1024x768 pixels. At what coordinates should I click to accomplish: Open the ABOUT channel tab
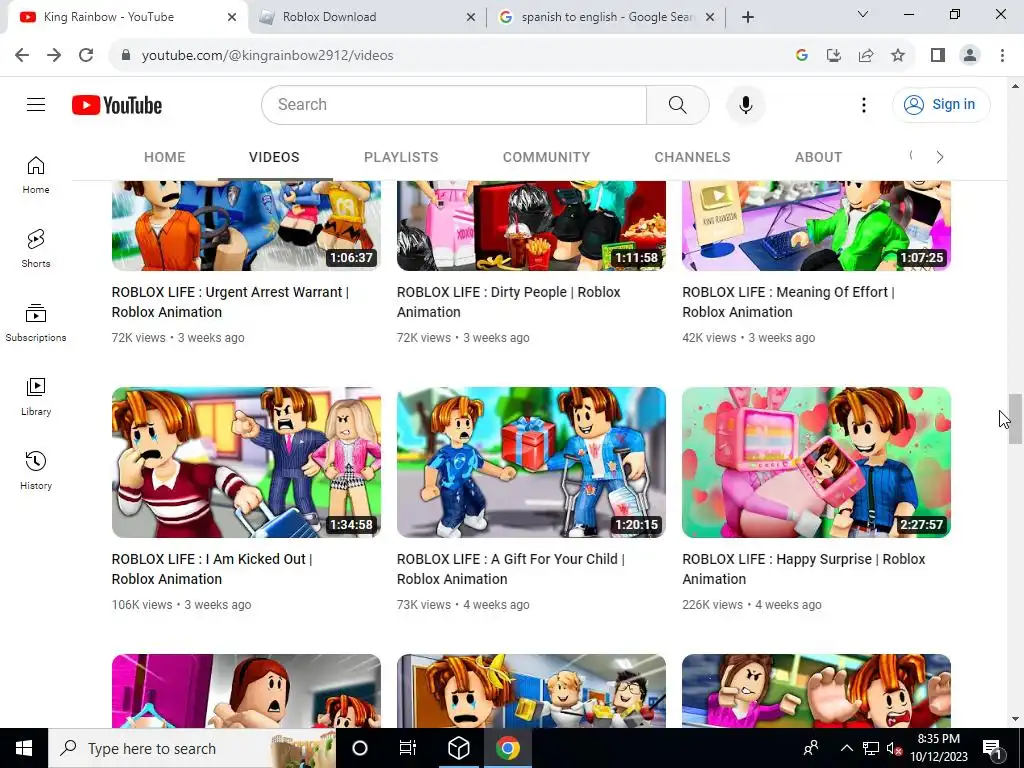click(x=818, y=157)
